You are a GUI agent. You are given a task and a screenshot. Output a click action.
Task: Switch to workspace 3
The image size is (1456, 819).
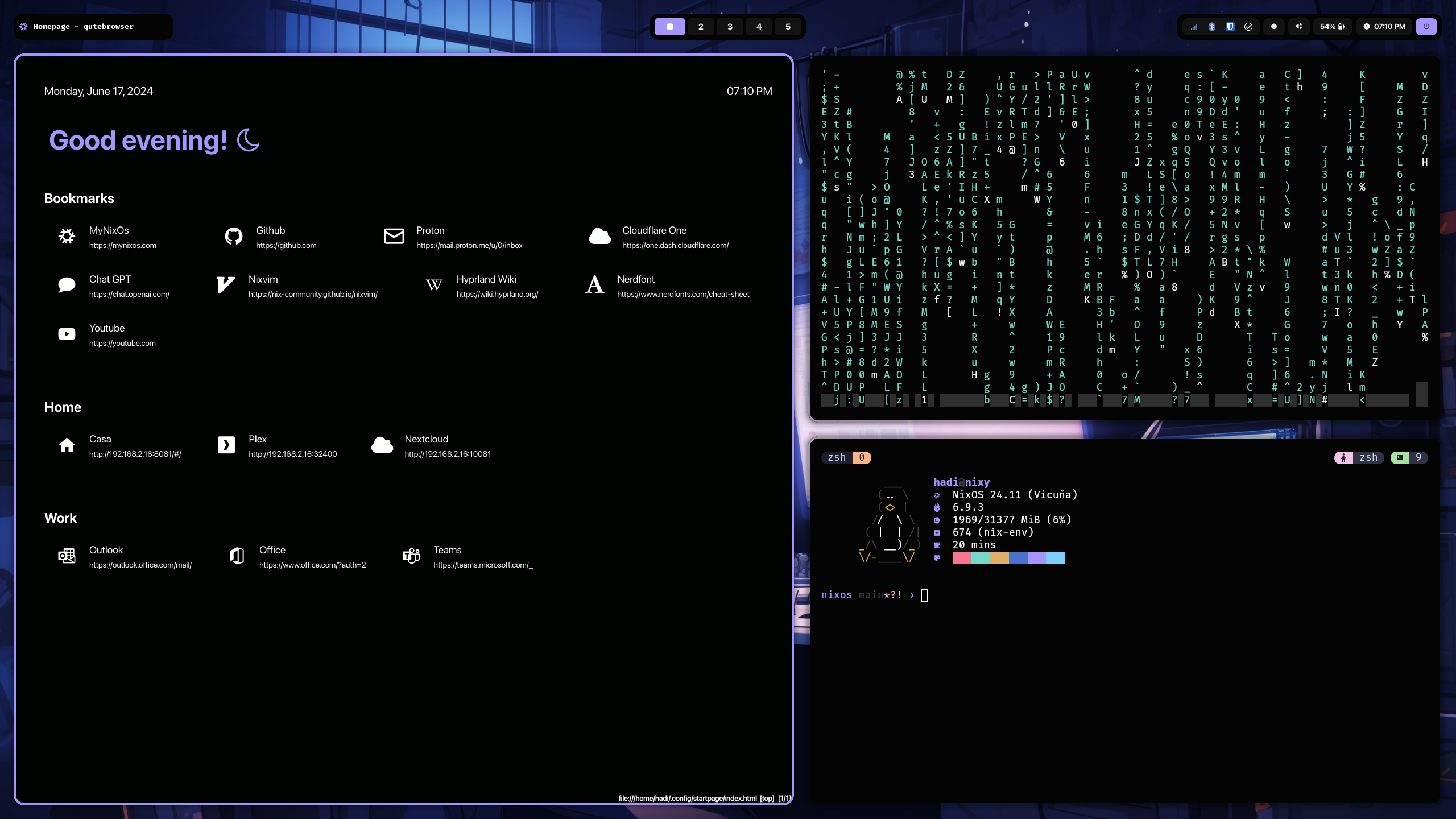[x=730, y=27]
